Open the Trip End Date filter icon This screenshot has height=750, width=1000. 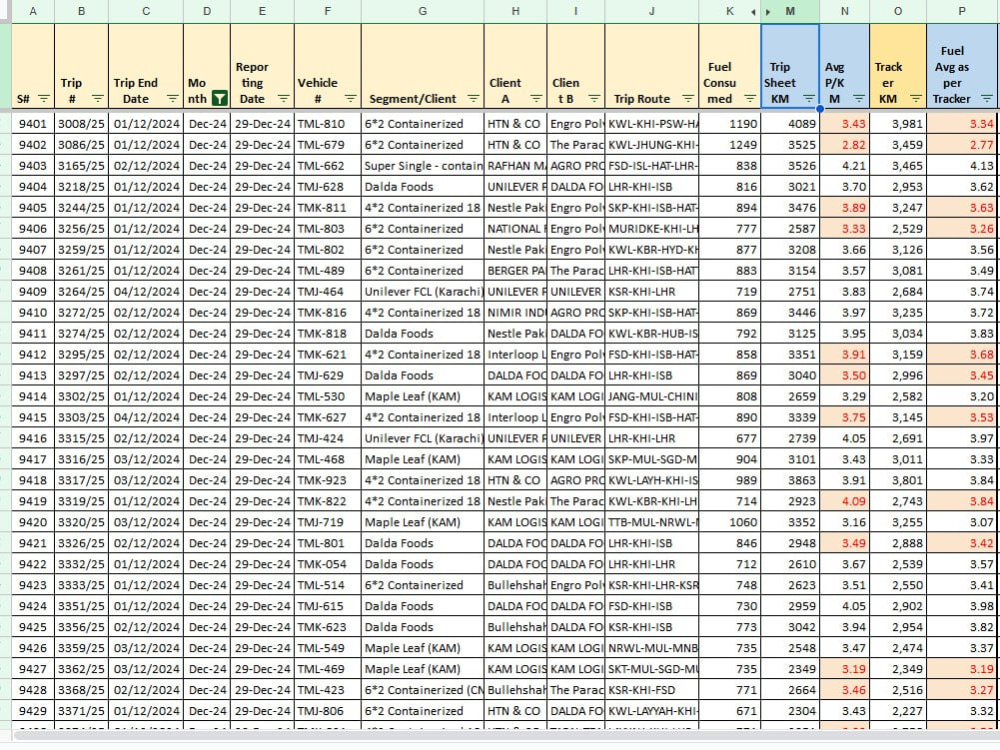pos(173,99)
